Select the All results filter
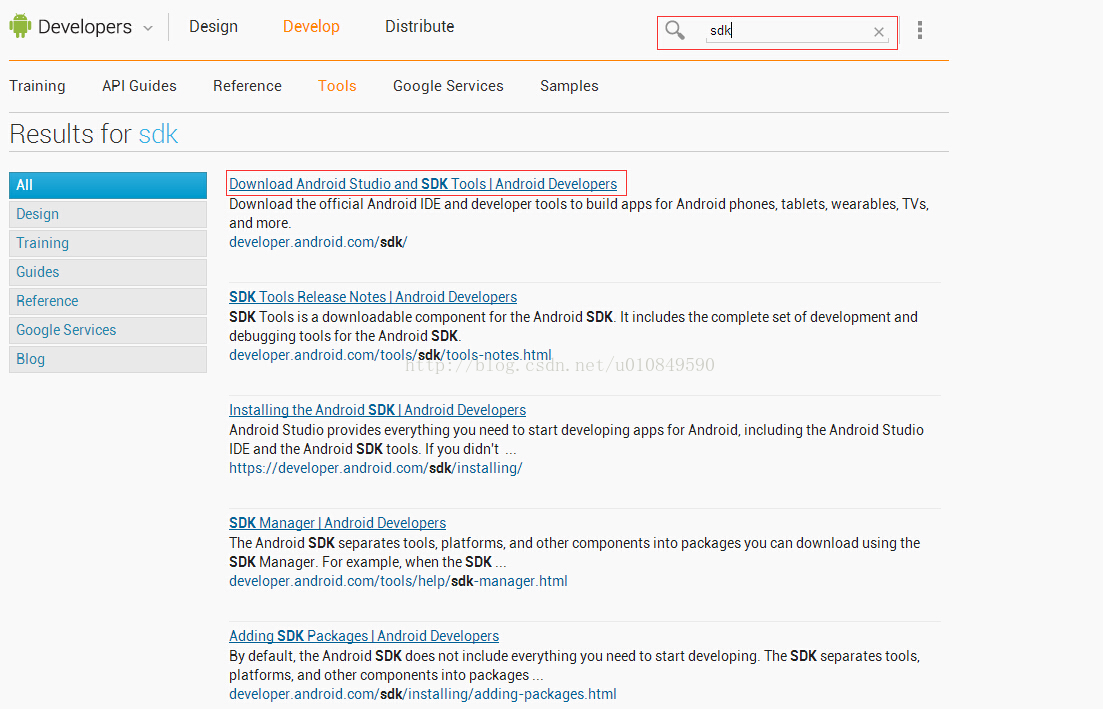 click(x=108, y=185)
